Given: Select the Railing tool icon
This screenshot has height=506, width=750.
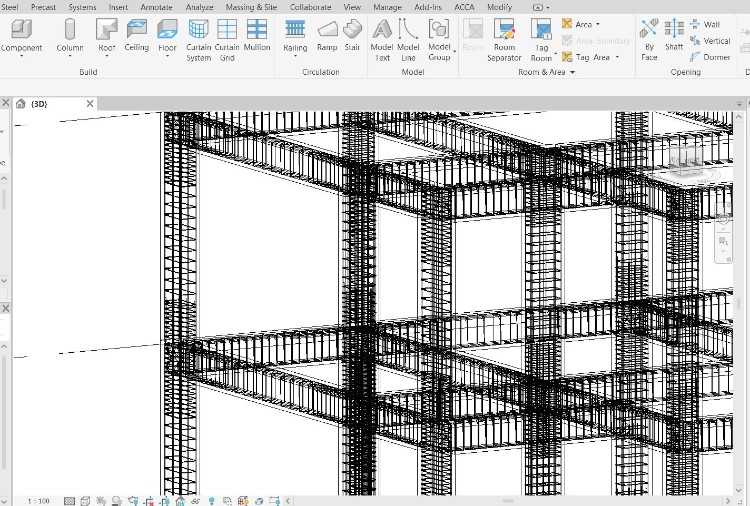Looking at the screenshot, I should [295, 29].
